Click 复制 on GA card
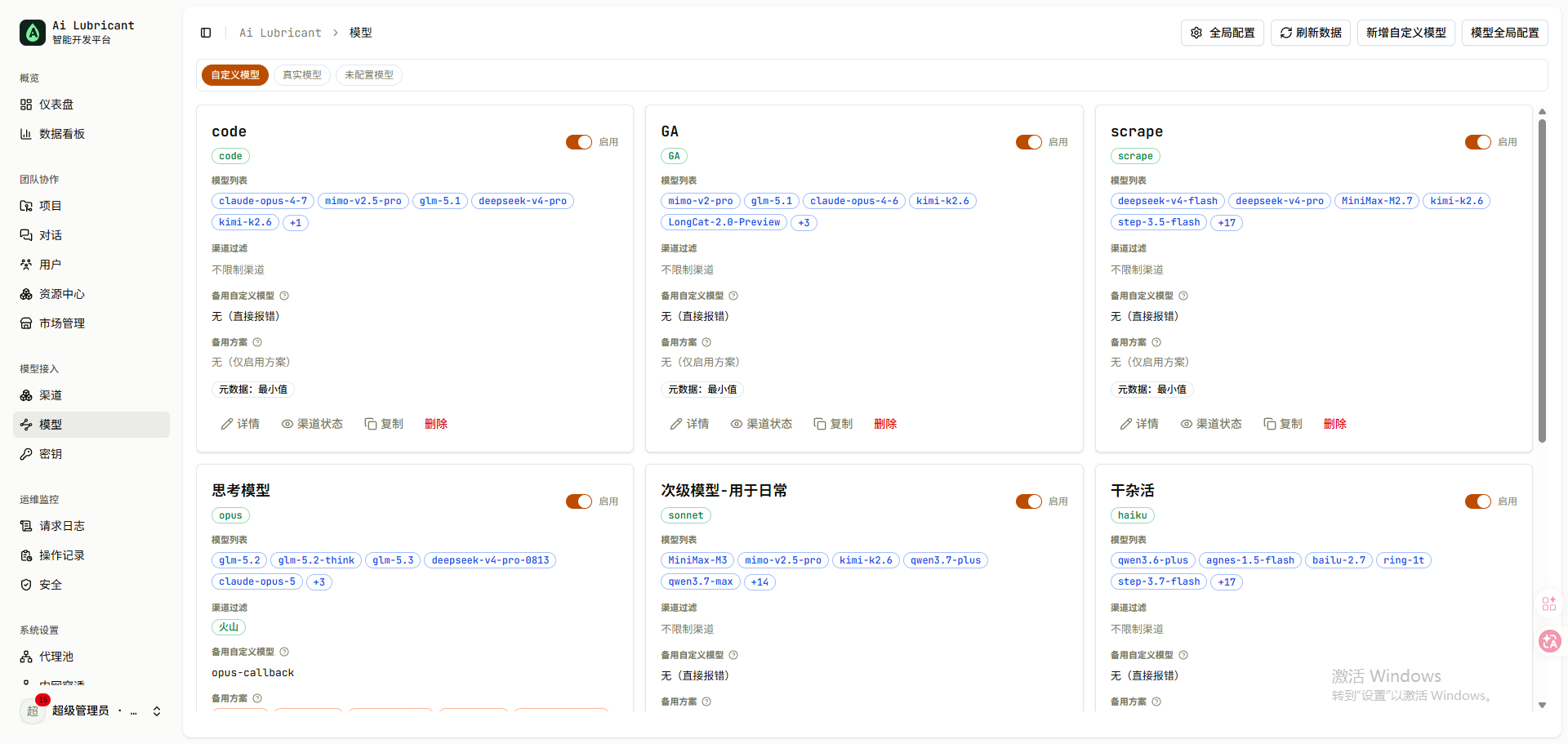Screen dimensions: 1568x744 tap(833, 424)
